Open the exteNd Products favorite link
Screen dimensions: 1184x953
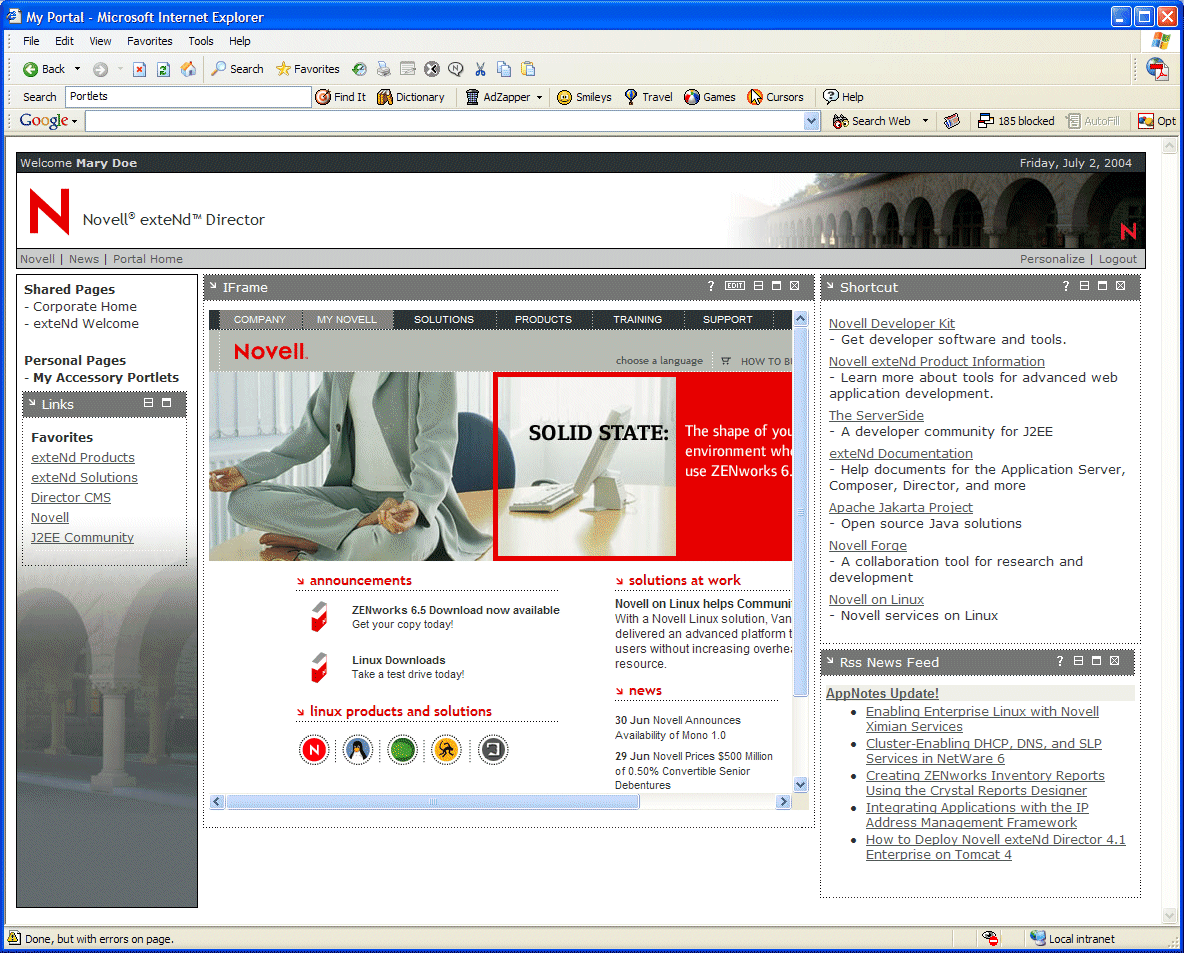pos(83,458)
